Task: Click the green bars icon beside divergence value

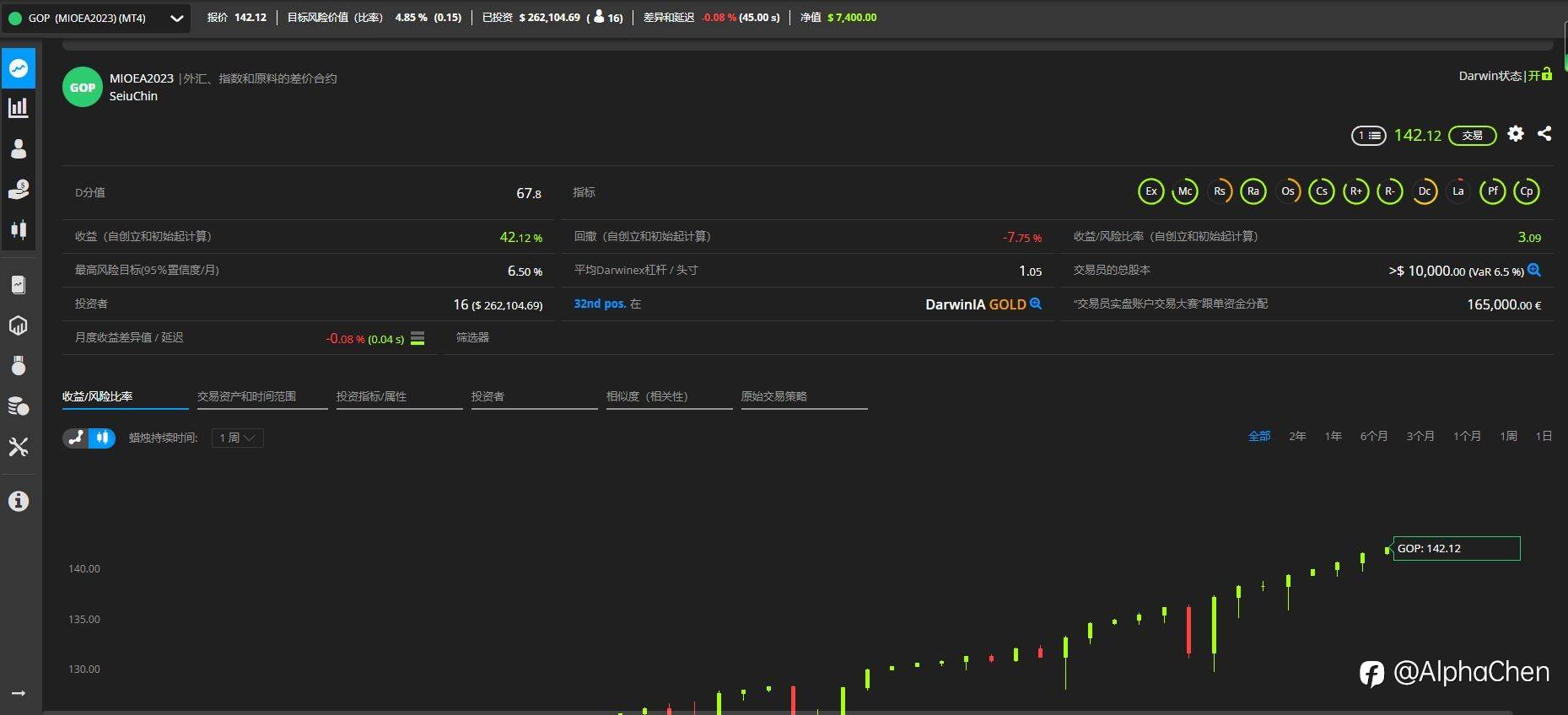Action: coord(418,338)
